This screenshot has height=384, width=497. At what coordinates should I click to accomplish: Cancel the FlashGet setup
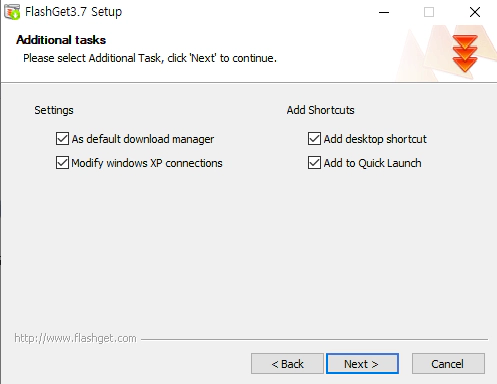click(x=448, y=364)
